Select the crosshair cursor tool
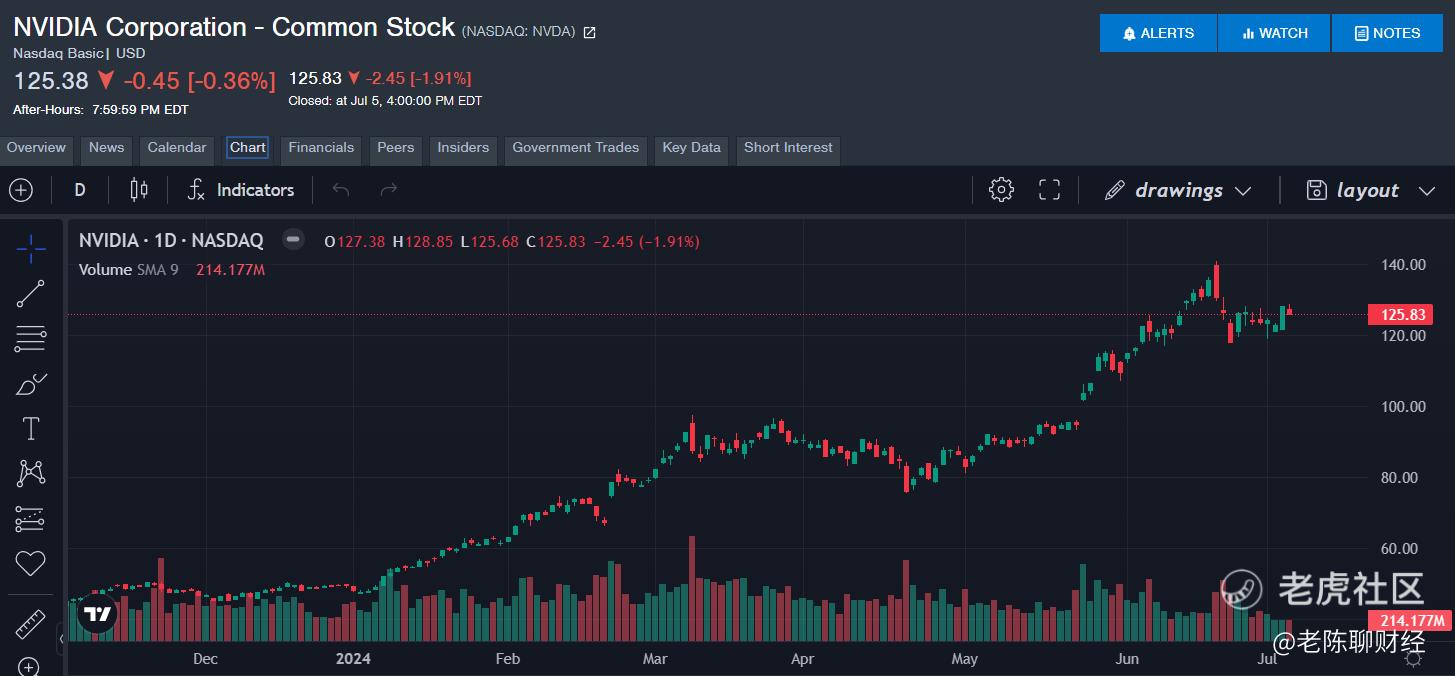This screenshot has width=1455, height=676. click(30, 249)
